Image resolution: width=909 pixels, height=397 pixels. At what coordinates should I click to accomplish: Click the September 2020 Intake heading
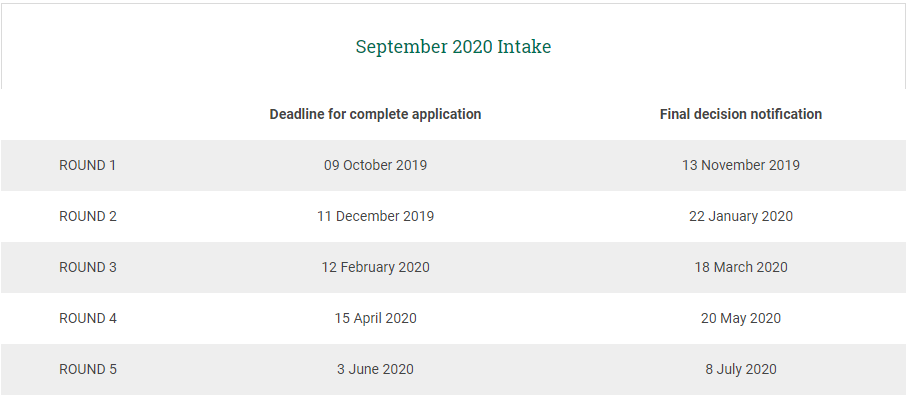453,46
